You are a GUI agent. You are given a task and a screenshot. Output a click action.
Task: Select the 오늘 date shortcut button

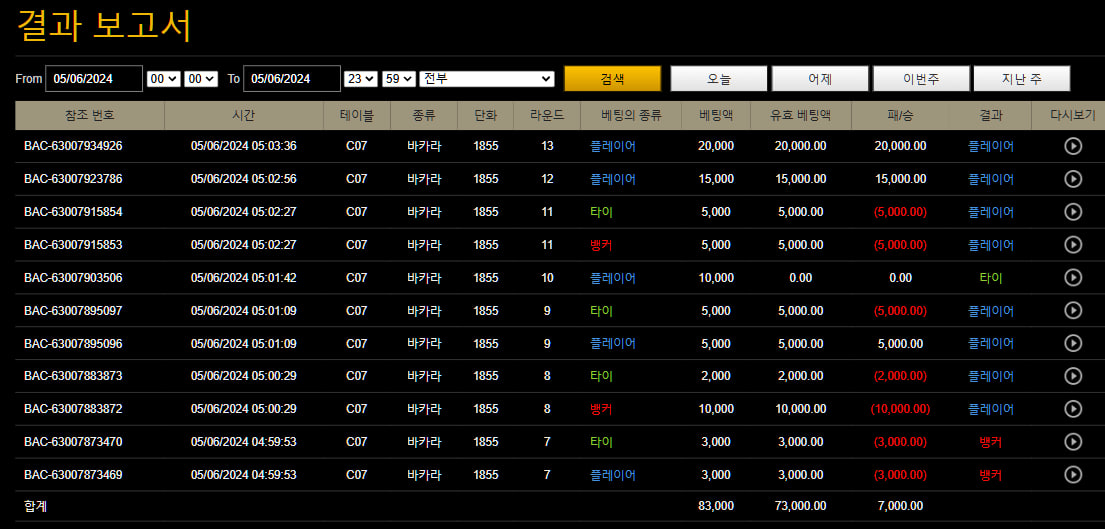tap(718, 79)
